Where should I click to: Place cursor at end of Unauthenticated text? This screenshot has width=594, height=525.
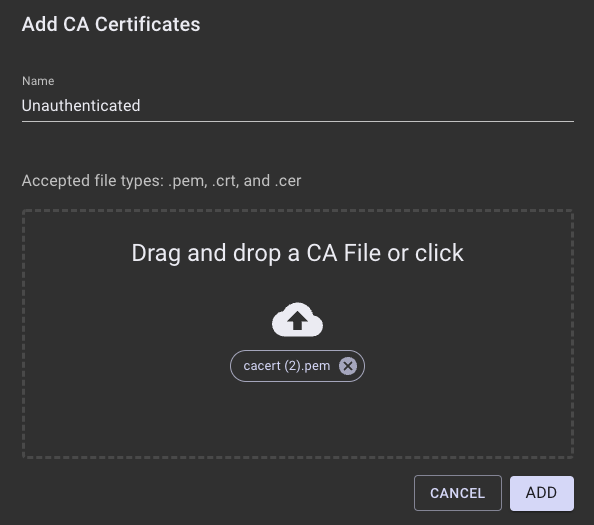coord(141,106)
